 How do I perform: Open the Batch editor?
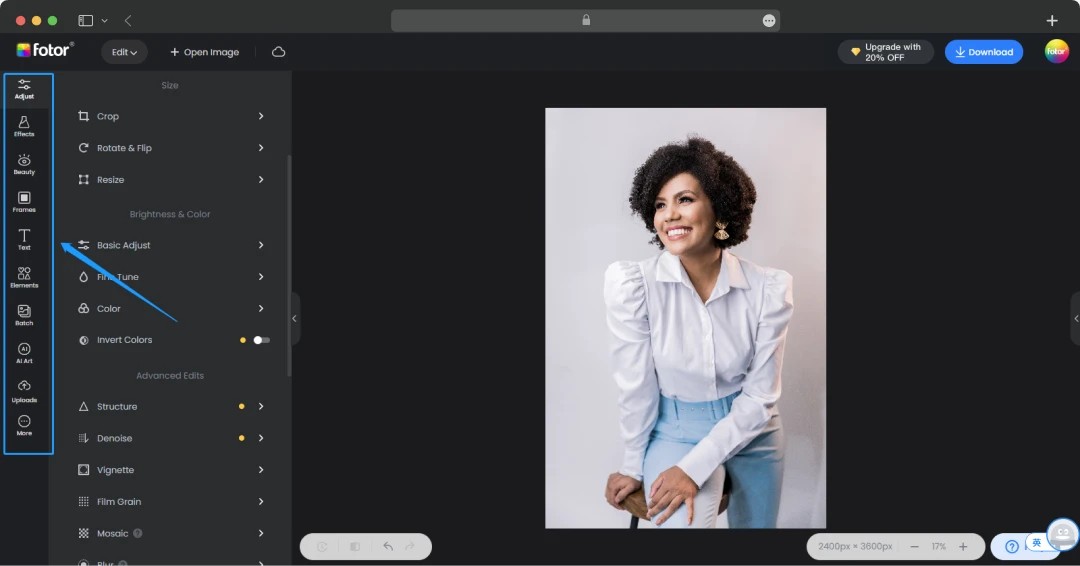[24, 315]
